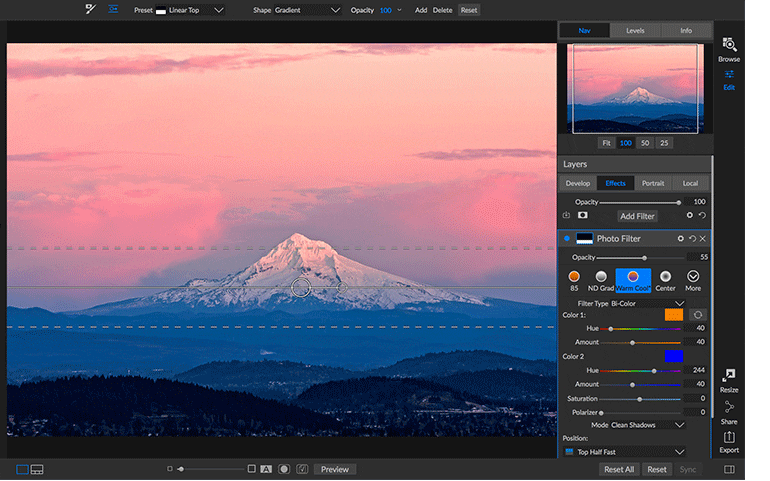Click the bottom bar Reset button
The image size is (770, 481).
(x=657, y=470)
